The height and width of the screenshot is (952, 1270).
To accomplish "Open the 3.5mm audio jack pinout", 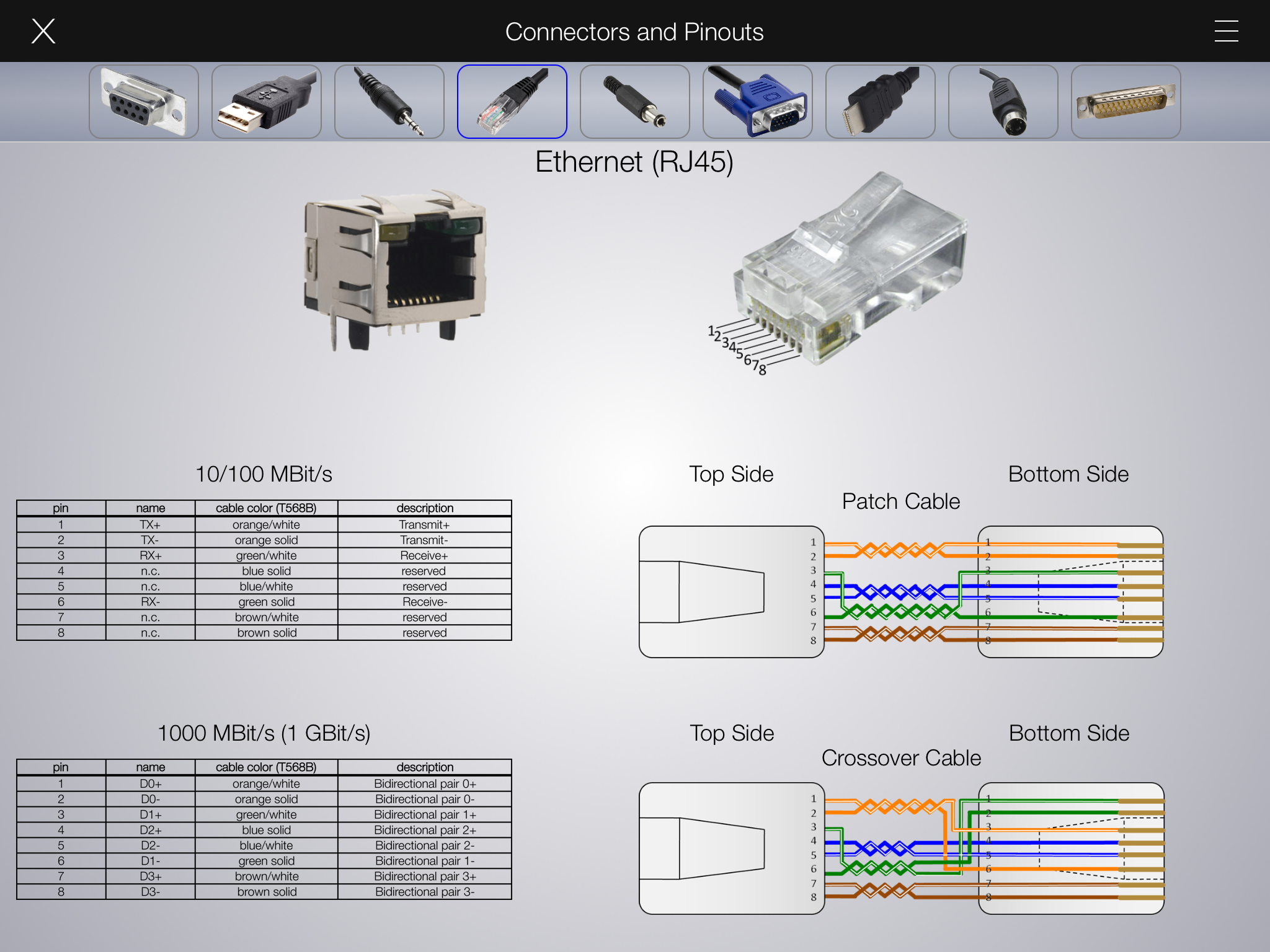I will click(x=389, y=102).
